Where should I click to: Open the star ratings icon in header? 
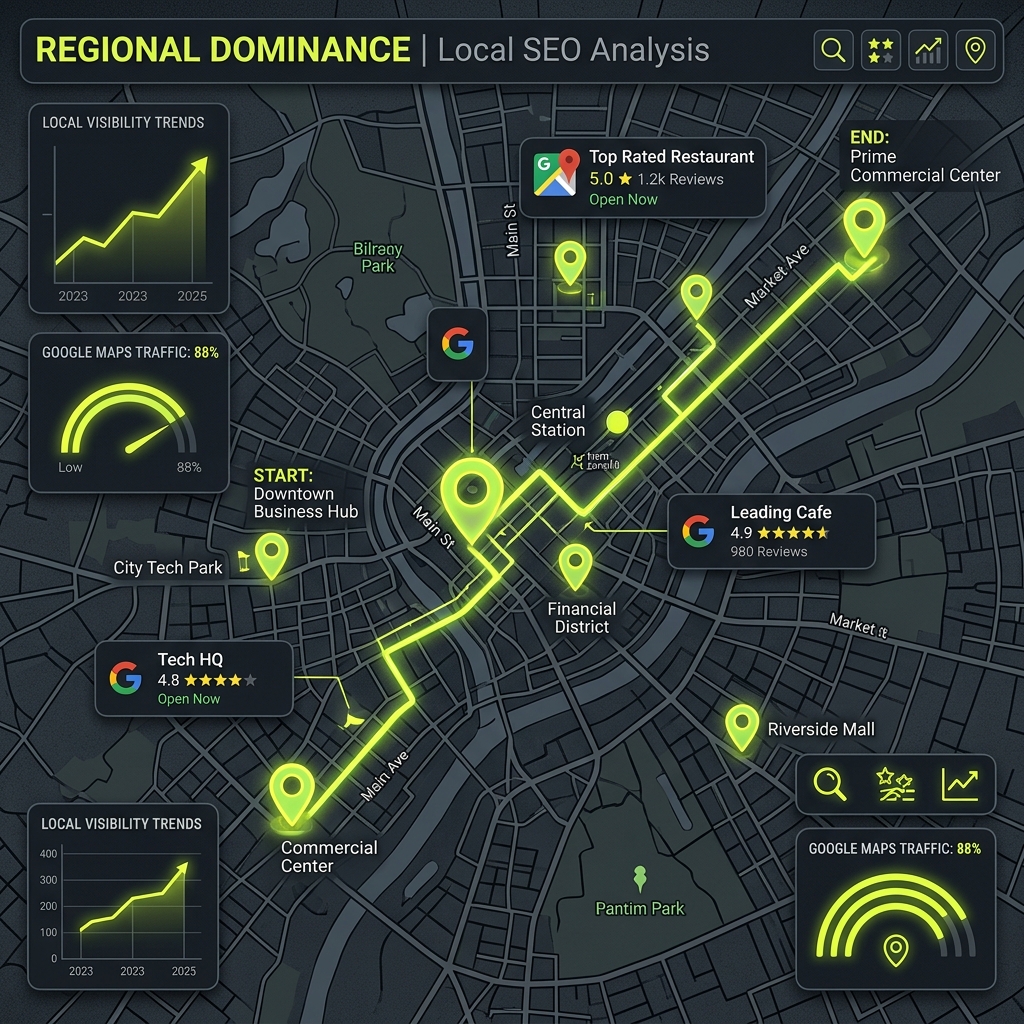click(x=881, y=50)
